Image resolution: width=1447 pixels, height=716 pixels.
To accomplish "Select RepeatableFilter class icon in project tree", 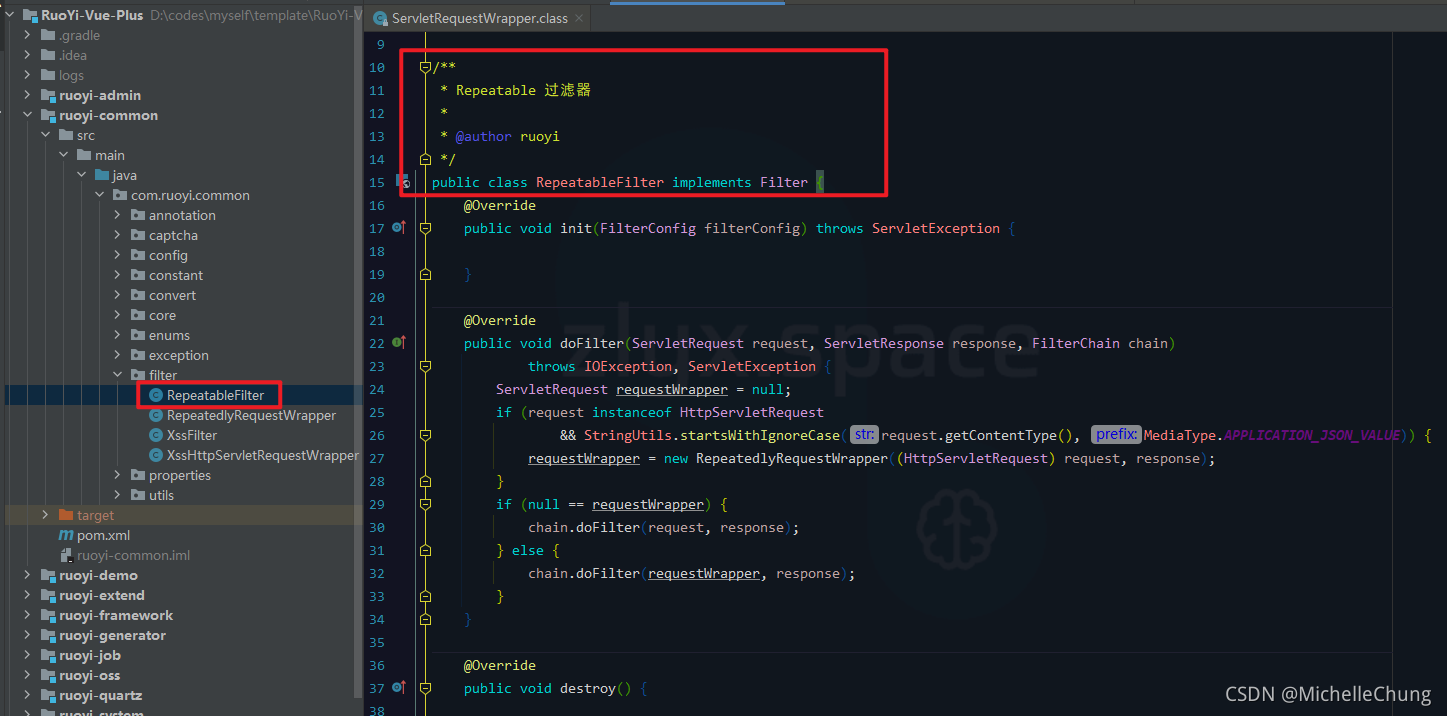I will [x=155, y=395].
